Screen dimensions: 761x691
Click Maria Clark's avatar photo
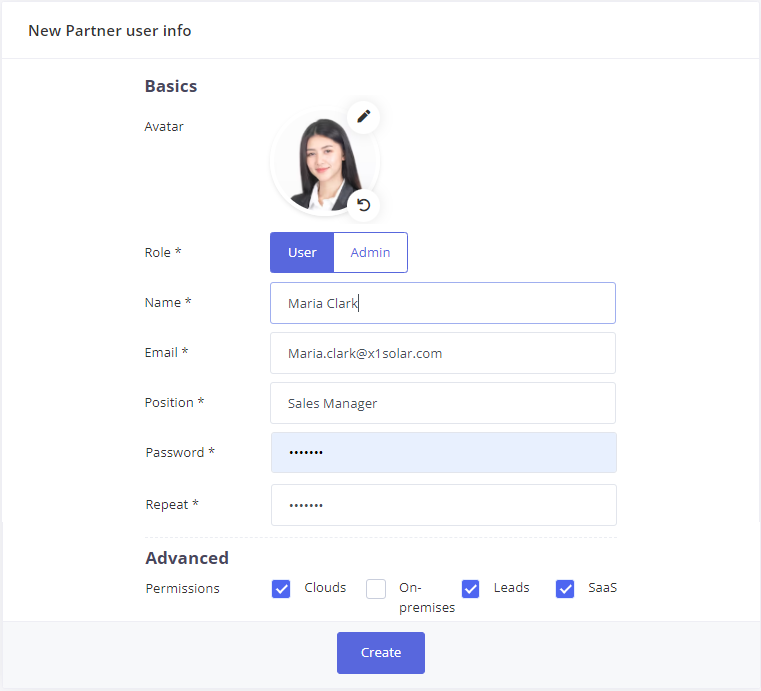(322, 162)
